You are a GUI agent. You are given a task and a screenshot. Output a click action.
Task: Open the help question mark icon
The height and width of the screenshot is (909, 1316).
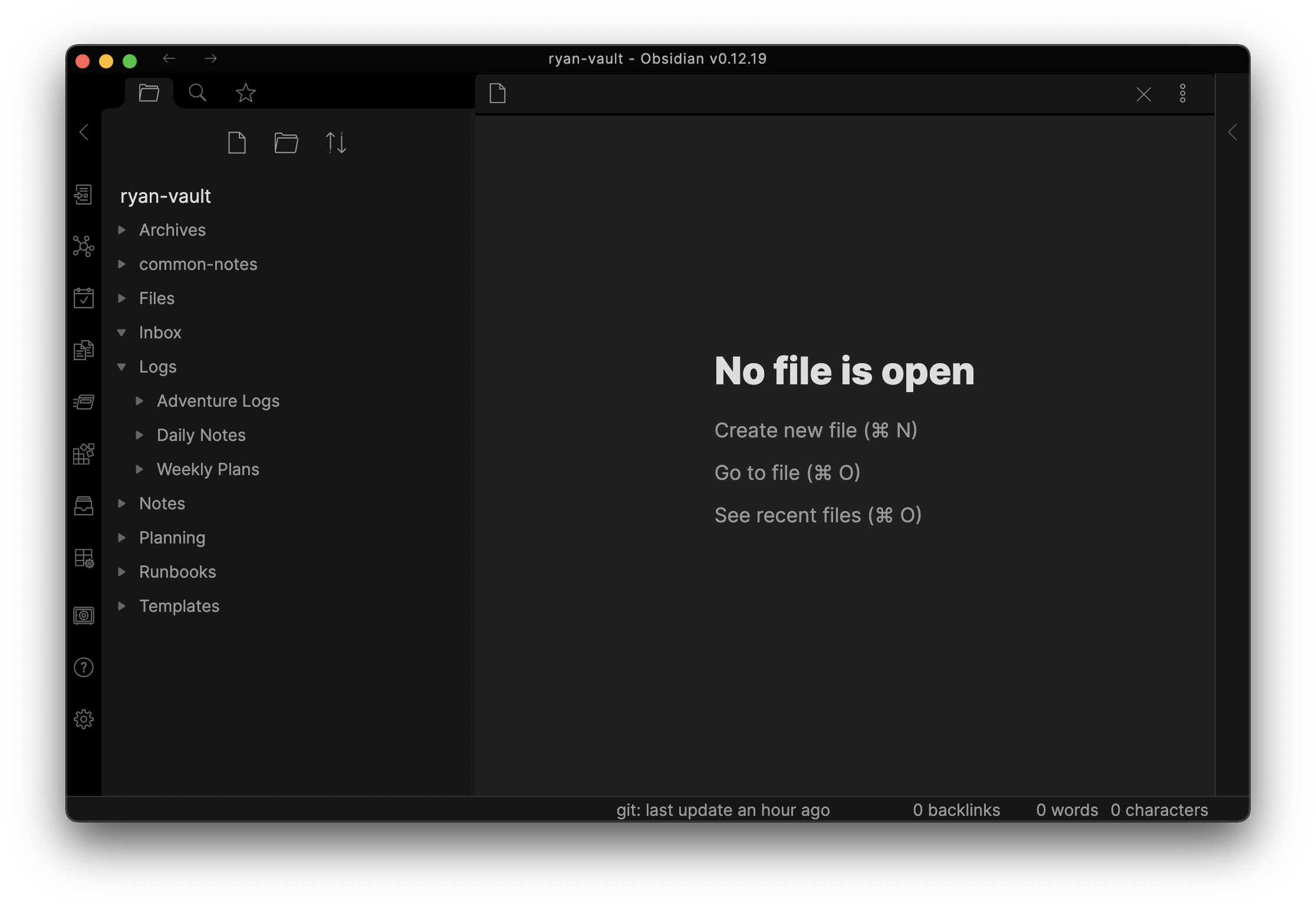(83, 668)
